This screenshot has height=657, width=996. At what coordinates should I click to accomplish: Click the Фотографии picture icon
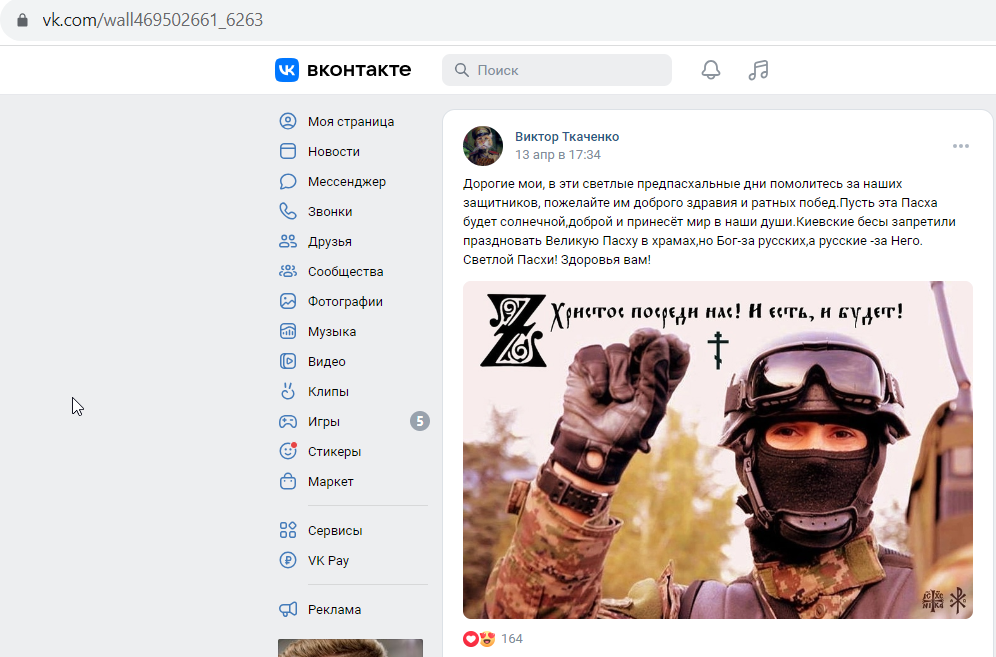click(x=288, y=301)
